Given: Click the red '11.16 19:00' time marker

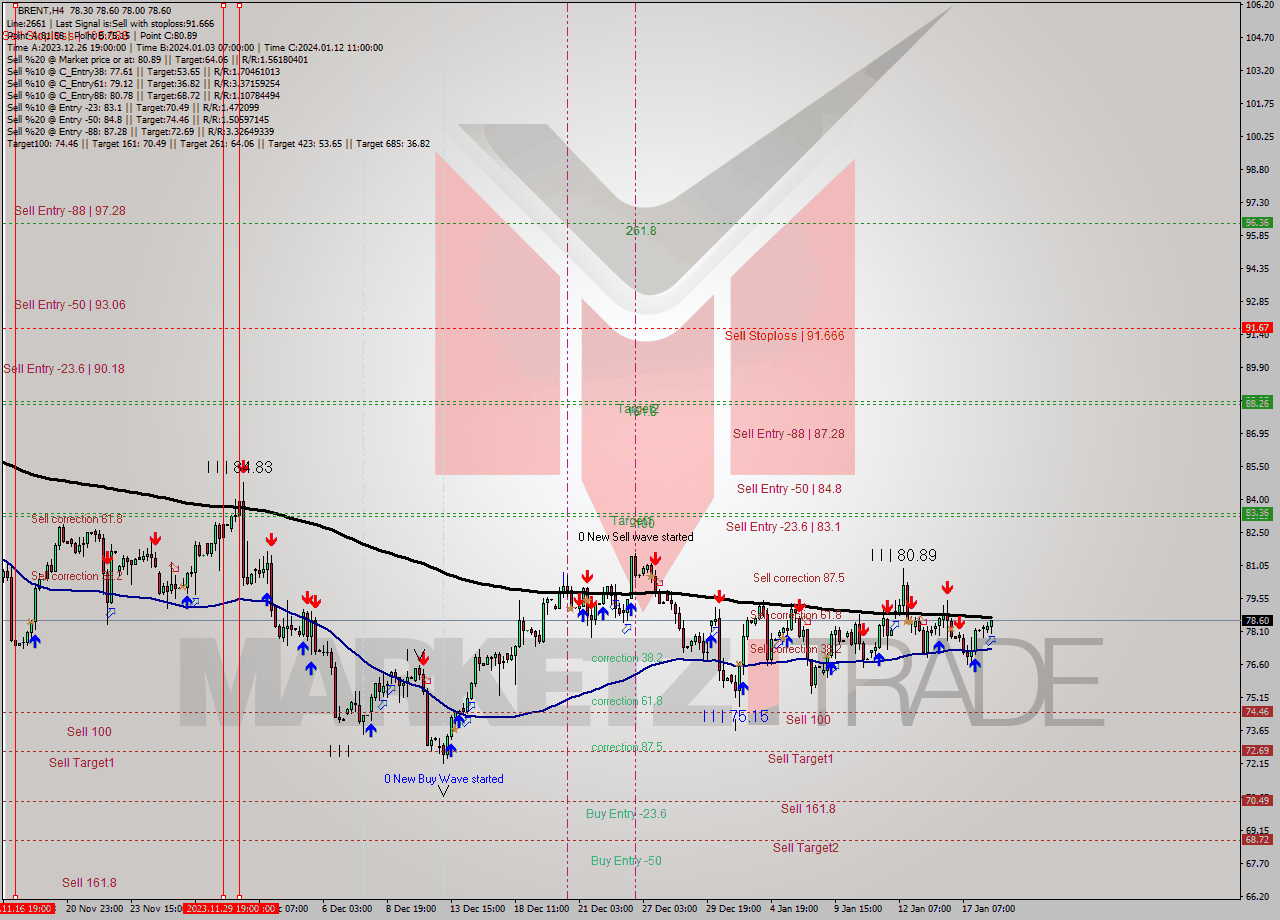Looking at the screenshot, I should (26, 909).
